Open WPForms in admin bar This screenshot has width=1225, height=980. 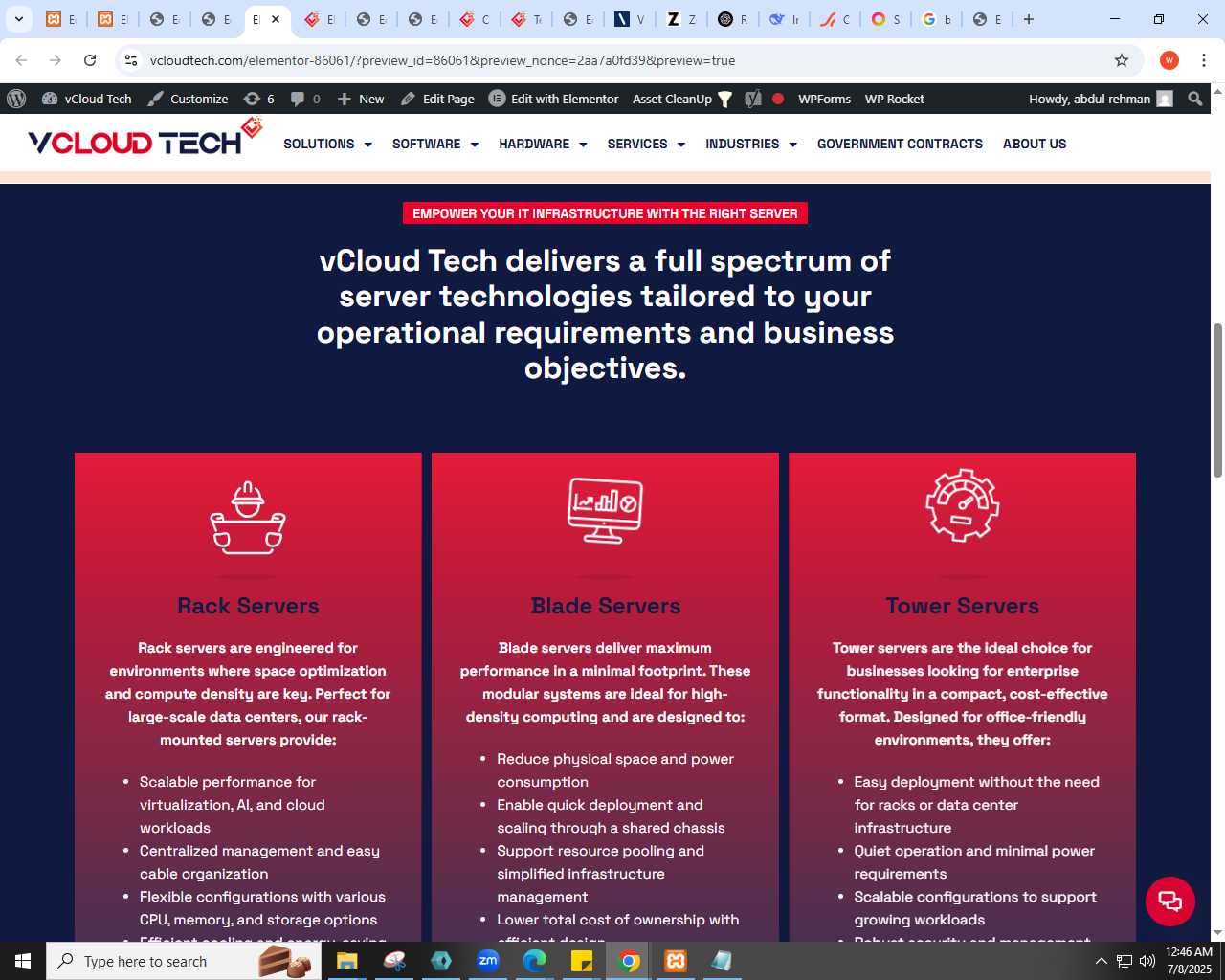[x=824, y=99]
